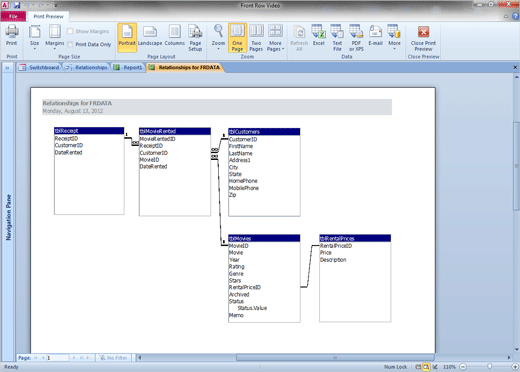
Task: Send report by E-mail
Action: (375, 35)
